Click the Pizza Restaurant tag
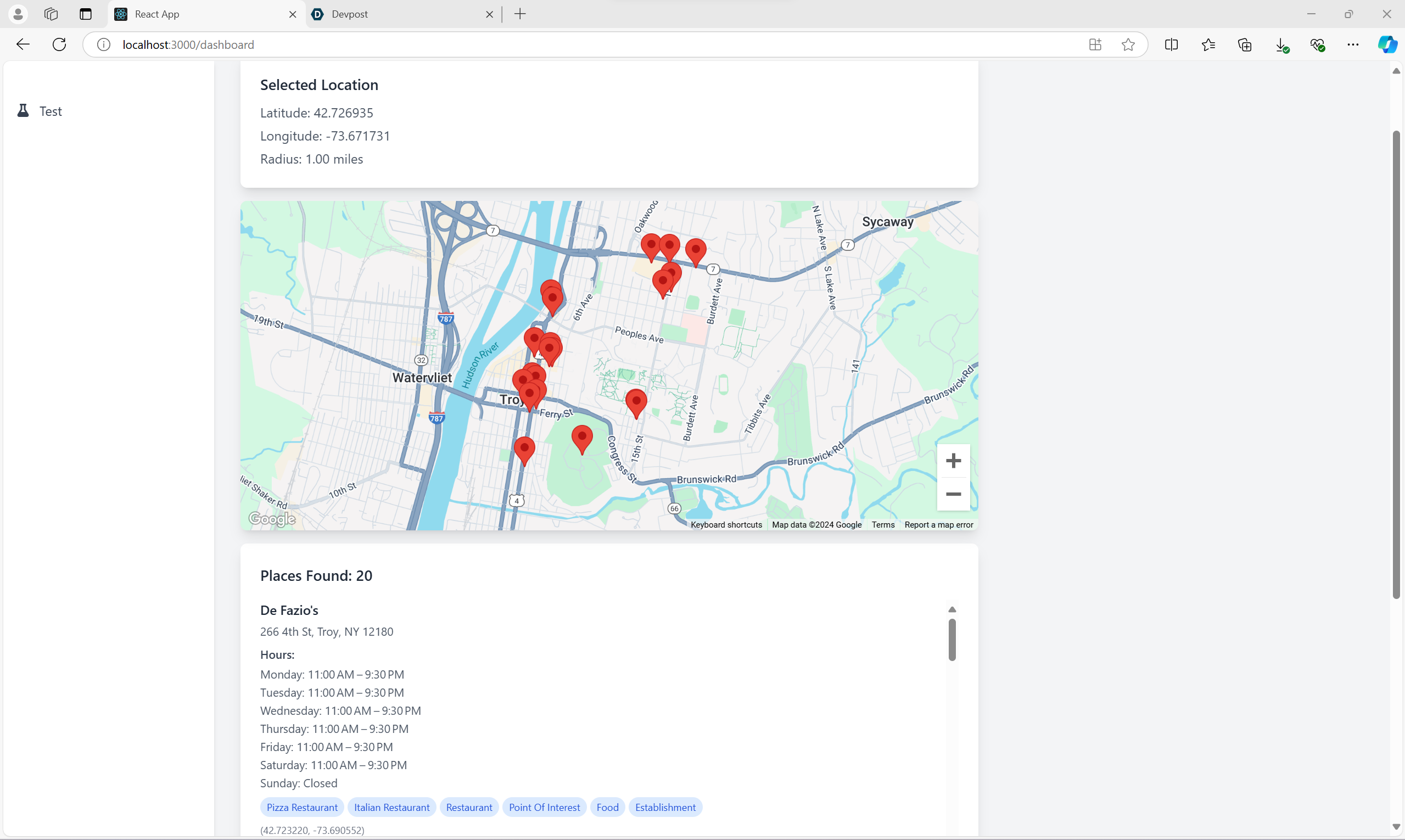The image size is (1405, 840). tap(302, 807)
